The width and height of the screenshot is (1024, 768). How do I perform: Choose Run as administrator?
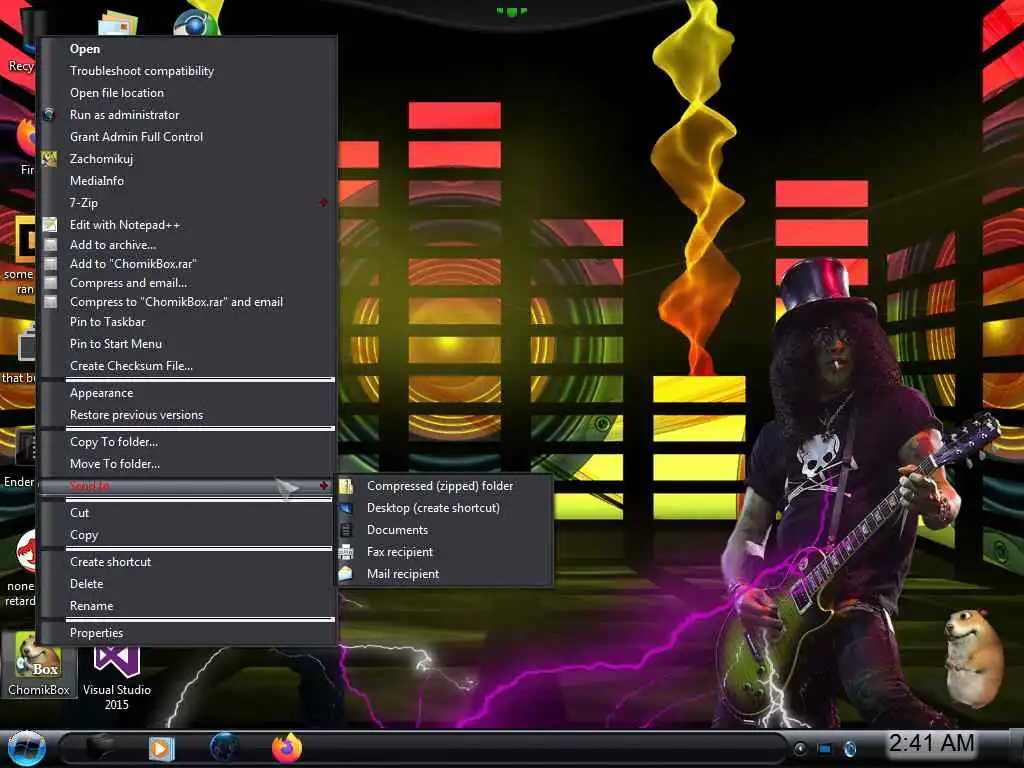(x=187, y=115)
